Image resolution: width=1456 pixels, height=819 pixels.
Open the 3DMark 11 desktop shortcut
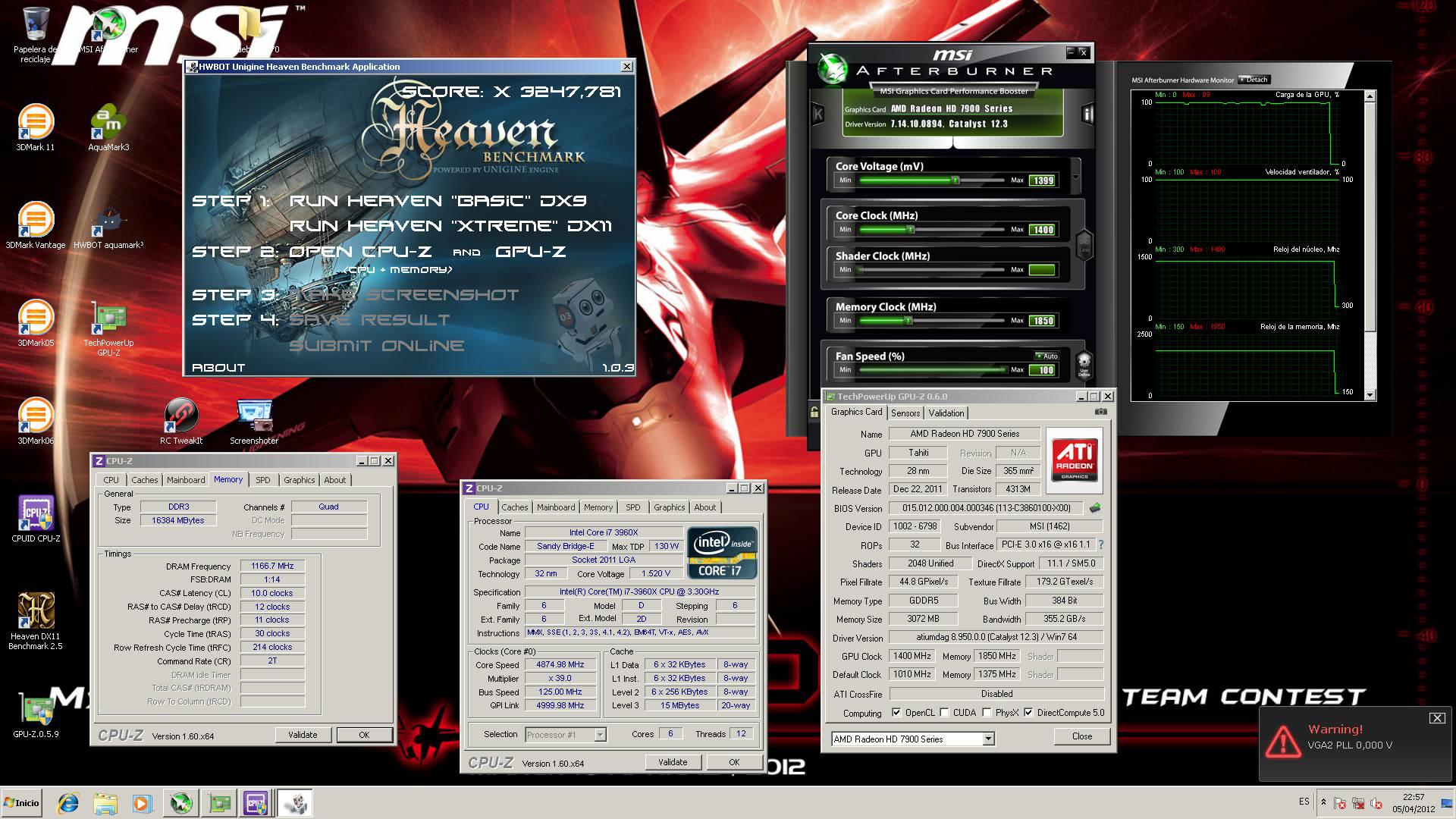coord(35,127)
